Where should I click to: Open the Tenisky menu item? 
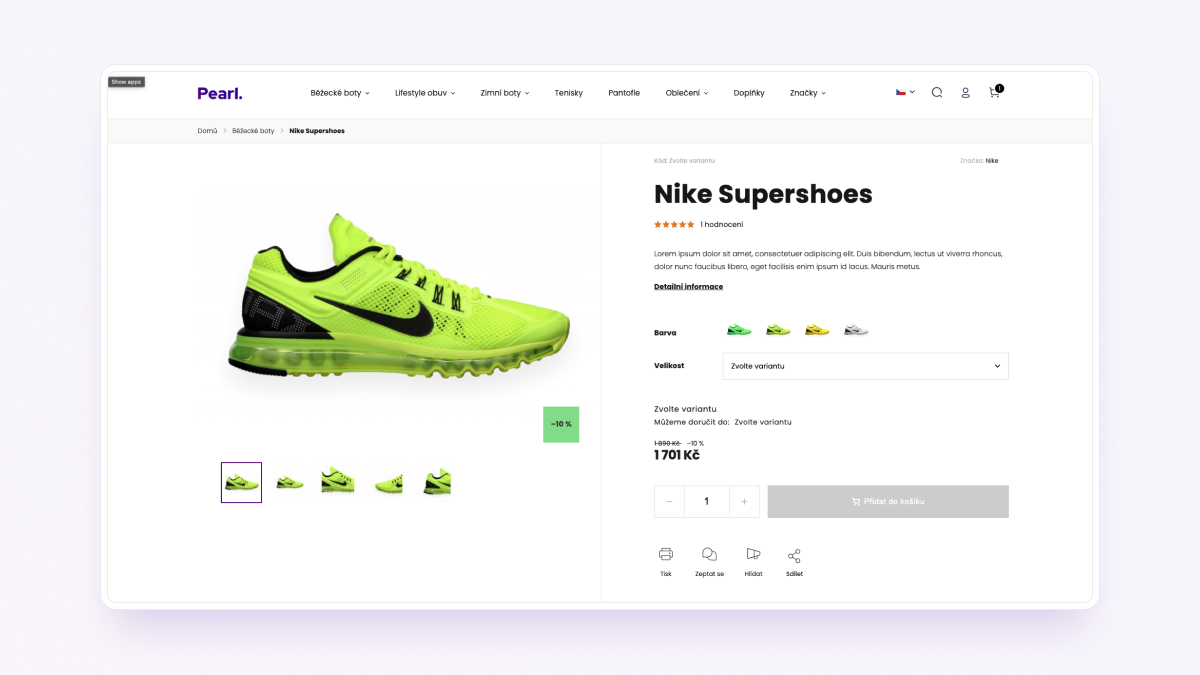click(x=569, y=93)
